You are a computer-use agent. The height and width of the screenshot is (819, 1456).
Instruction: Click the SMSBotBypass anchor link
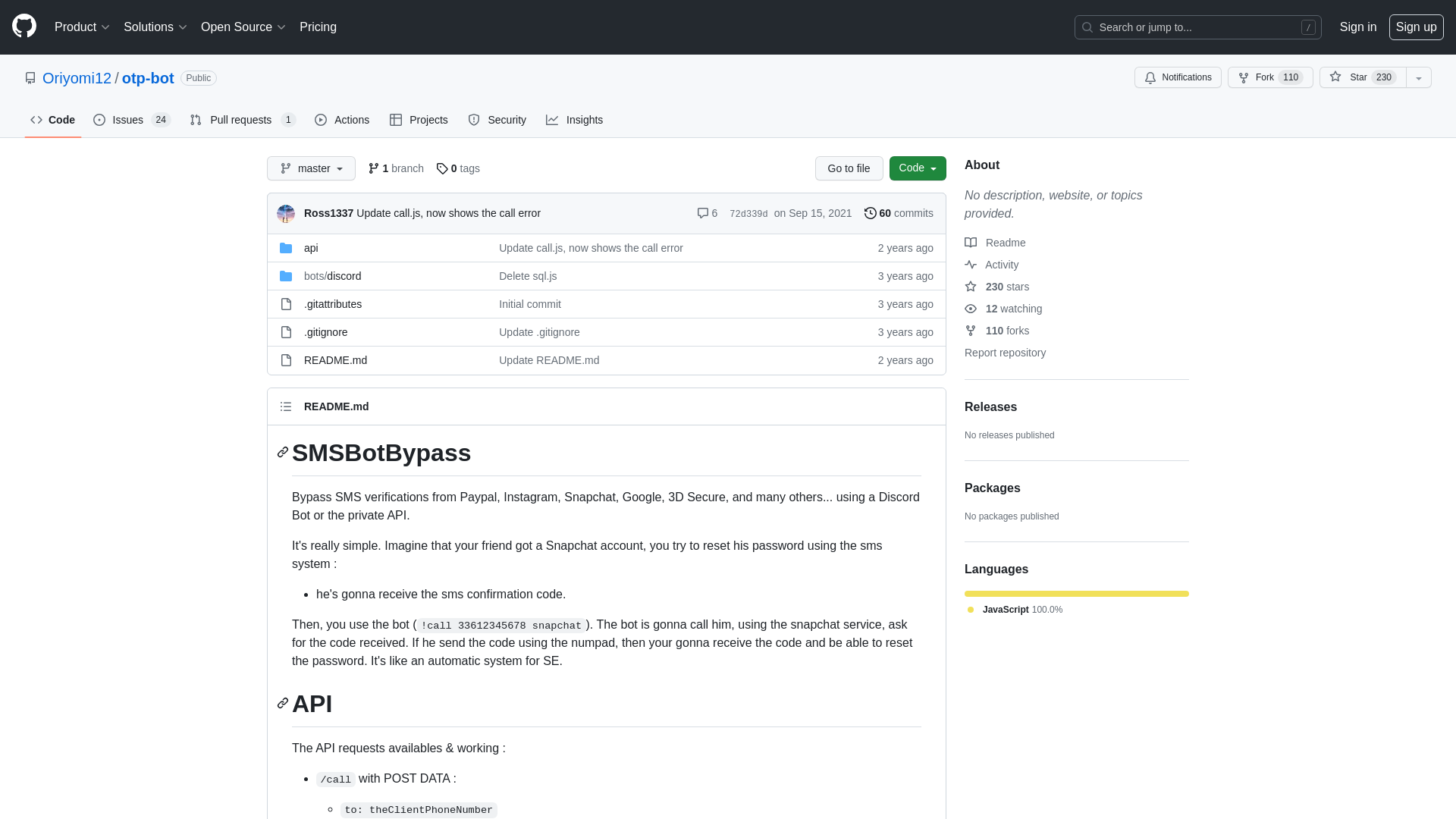281,452
